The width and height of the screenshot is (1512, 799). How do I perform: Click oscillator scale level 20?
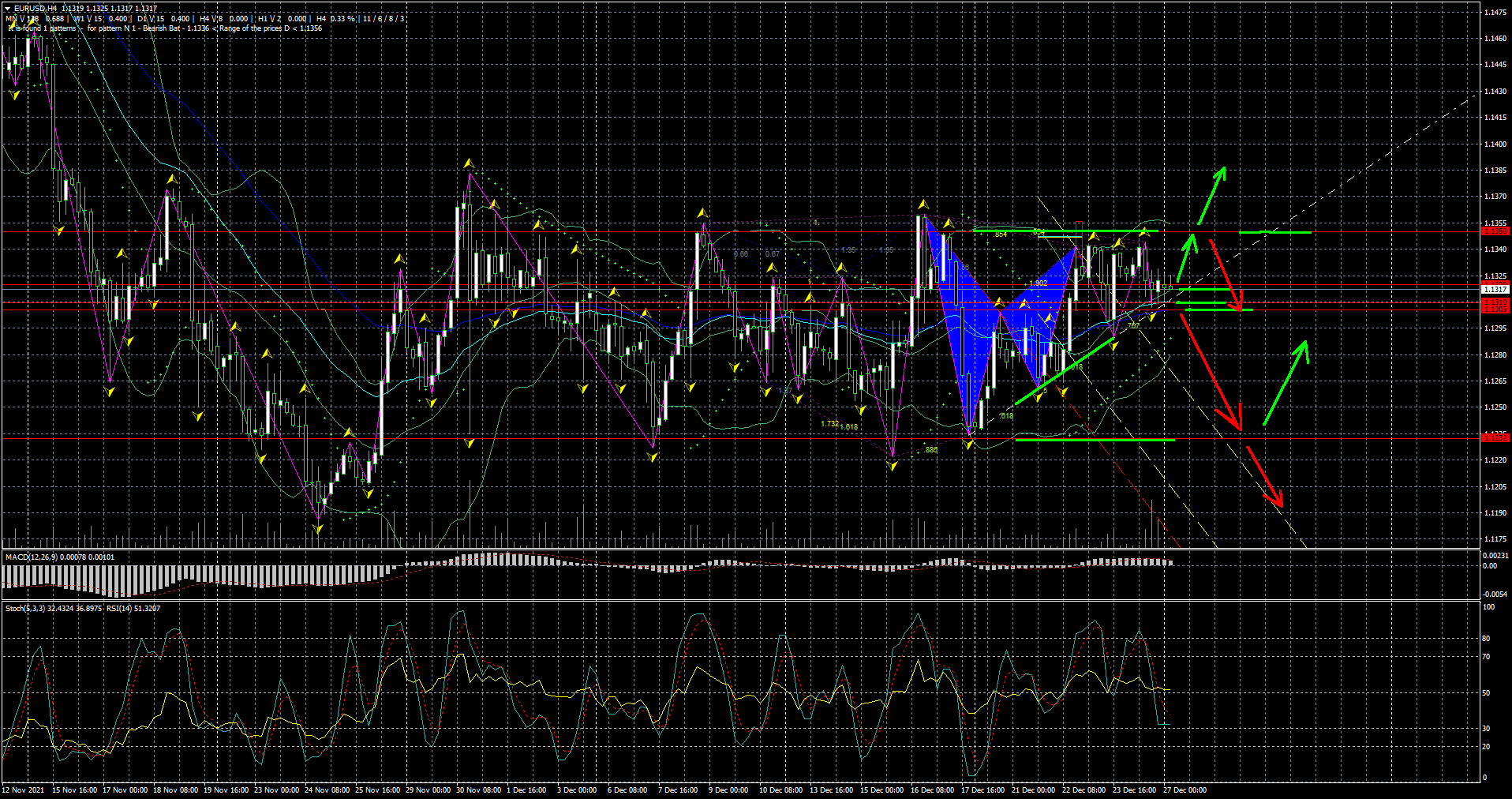[x=1487, y=747]
